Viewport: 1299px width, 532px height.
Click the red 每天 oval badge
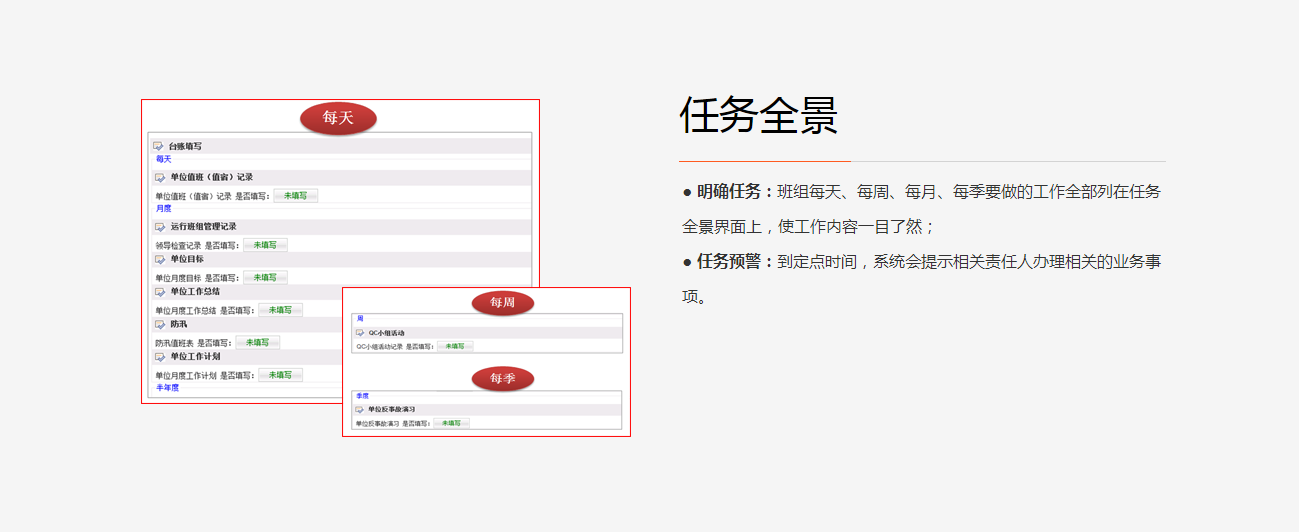[x=338, y=118]
